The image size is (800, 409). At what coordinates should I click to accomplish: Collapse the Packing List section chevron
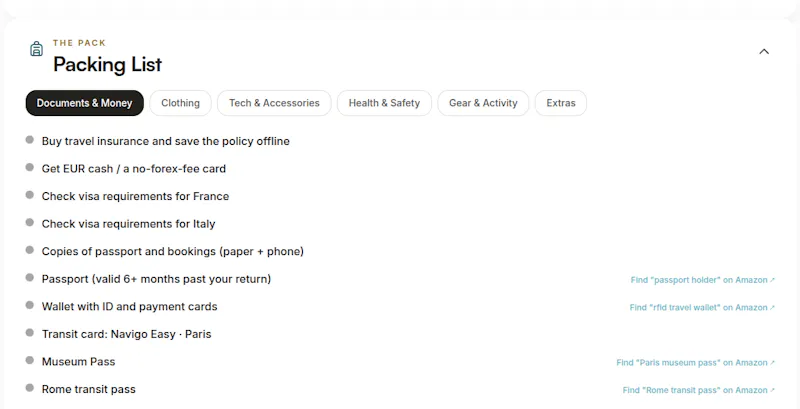(764, 52)
